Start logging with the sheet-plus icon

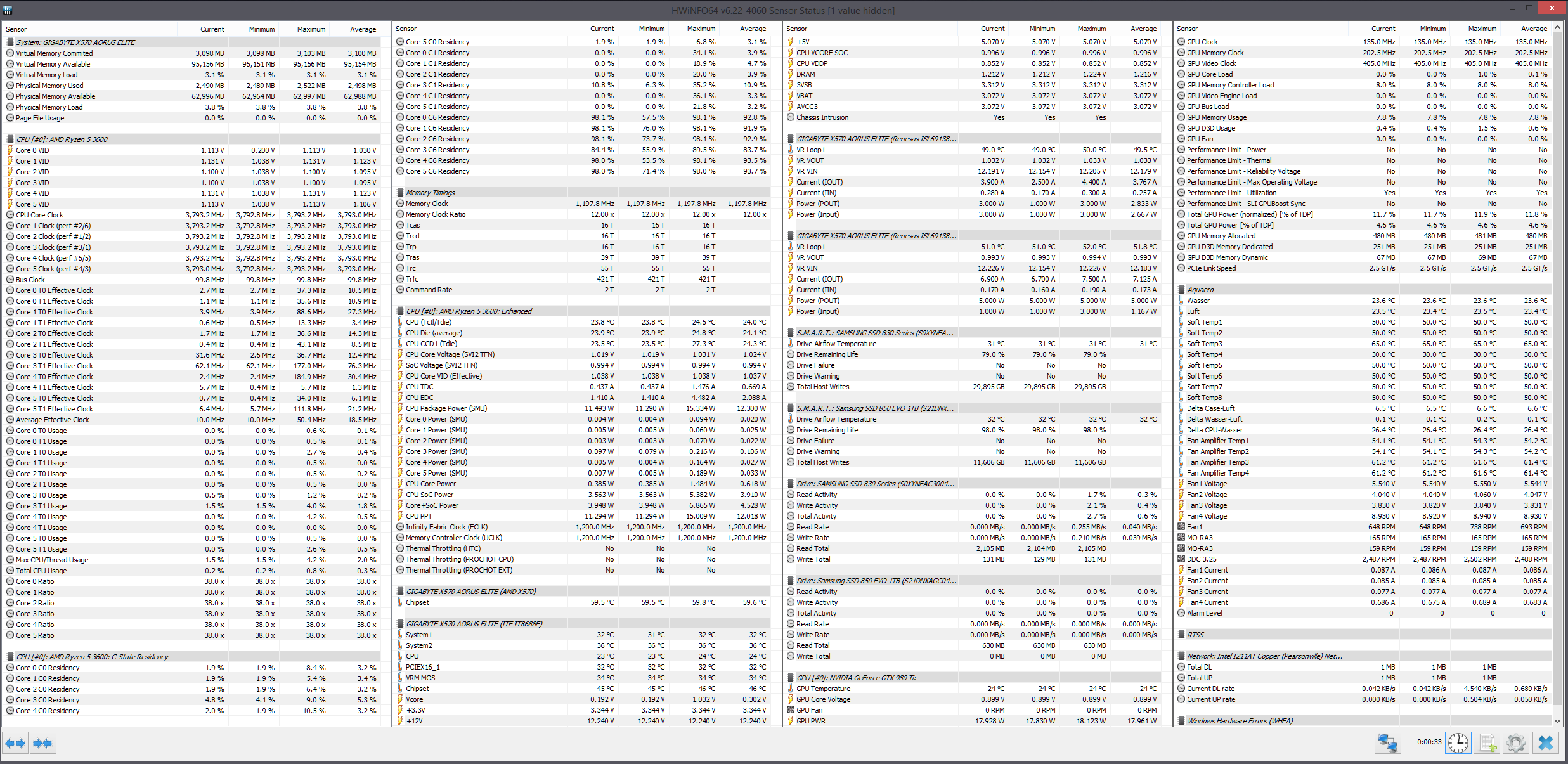click(x=1487, y=742)
